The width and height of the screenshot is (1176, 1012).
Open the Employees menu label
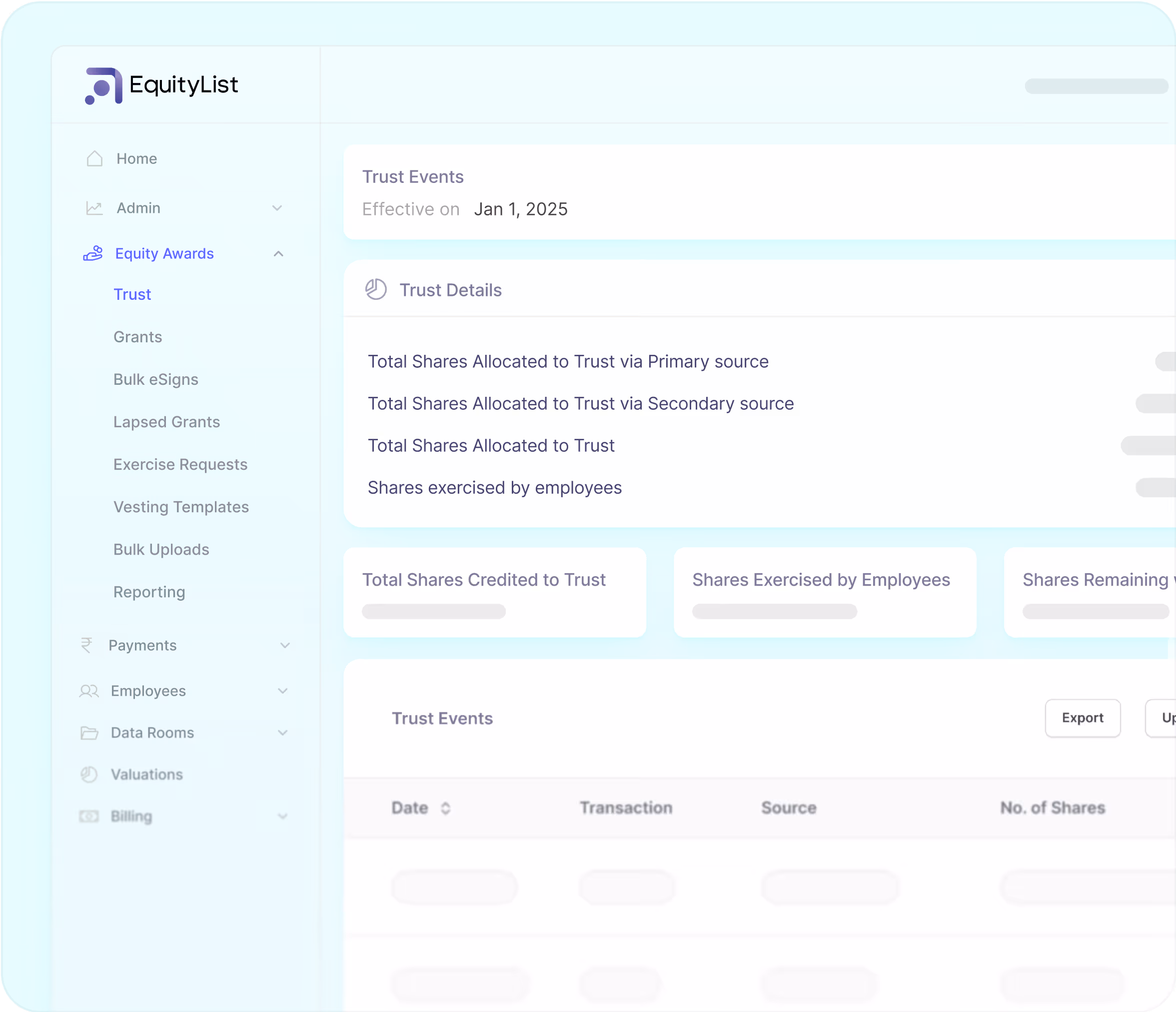[148, 691]
